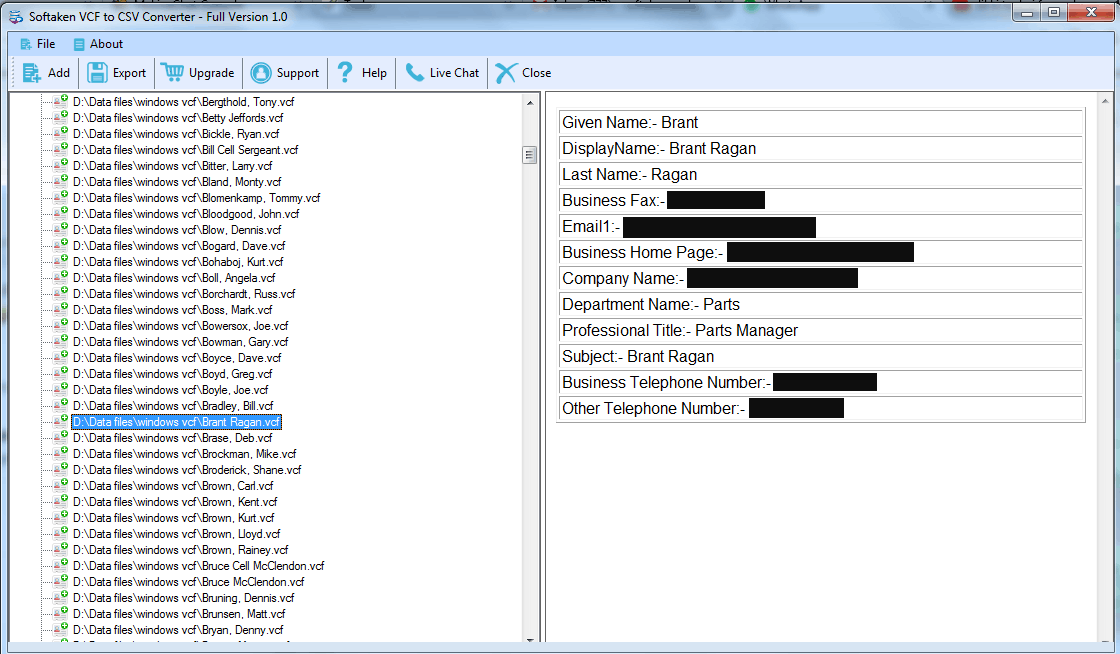Click the Help question mark icon
This screenshot has width=1120, height=654.
[x=345, y=72]
